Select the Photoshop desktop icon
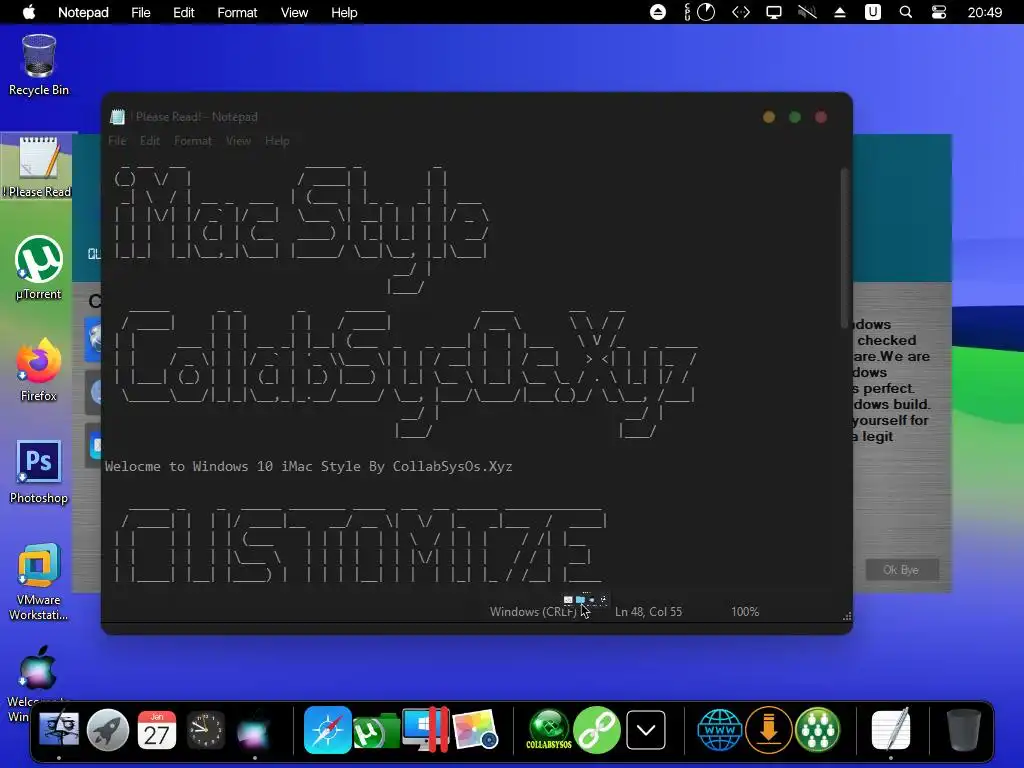1024x768 pixels. [39, 472]
